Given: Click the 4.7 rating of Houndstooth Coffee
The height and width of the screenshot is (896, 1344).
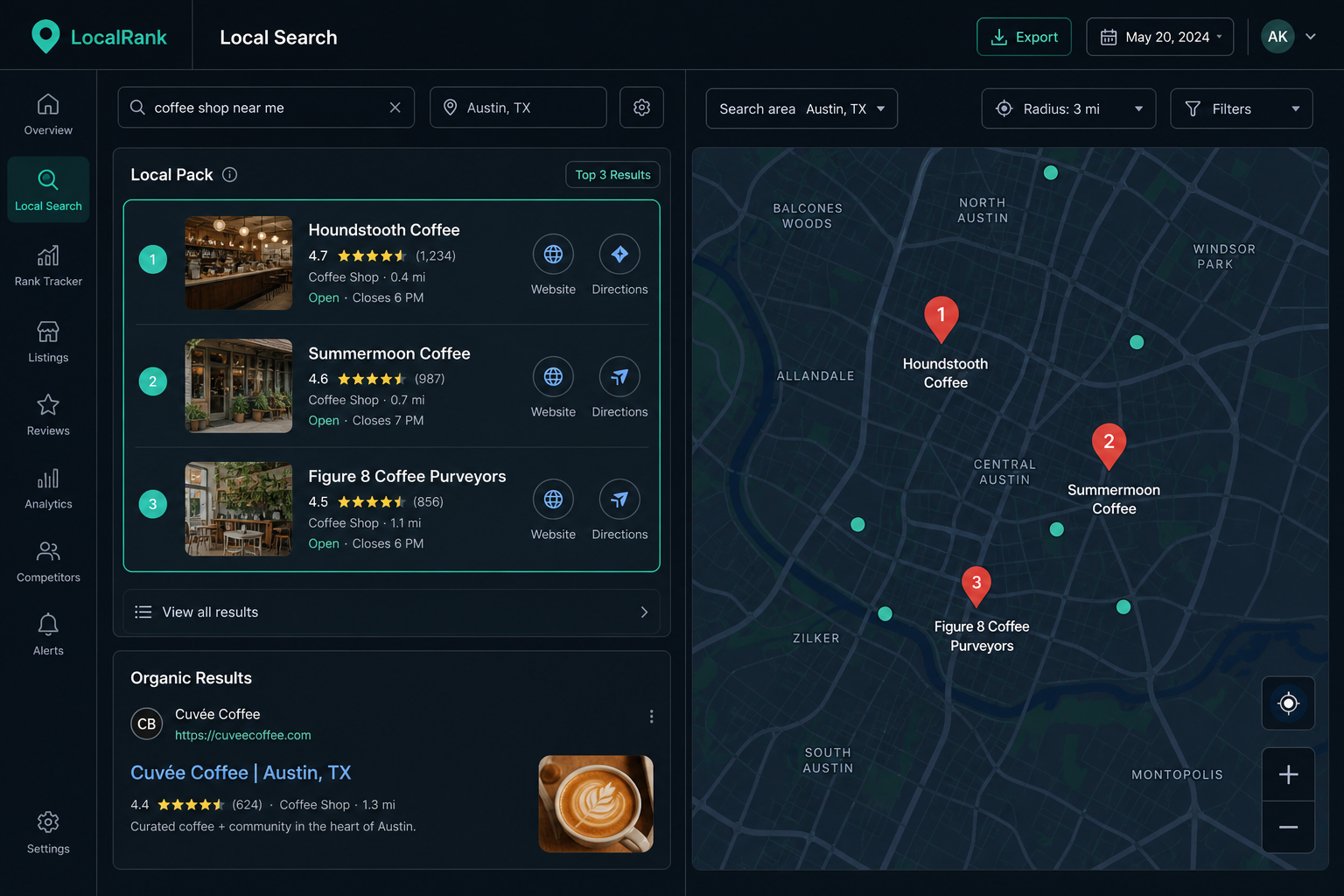Looking at the screenshot, I should coord(318,255).
